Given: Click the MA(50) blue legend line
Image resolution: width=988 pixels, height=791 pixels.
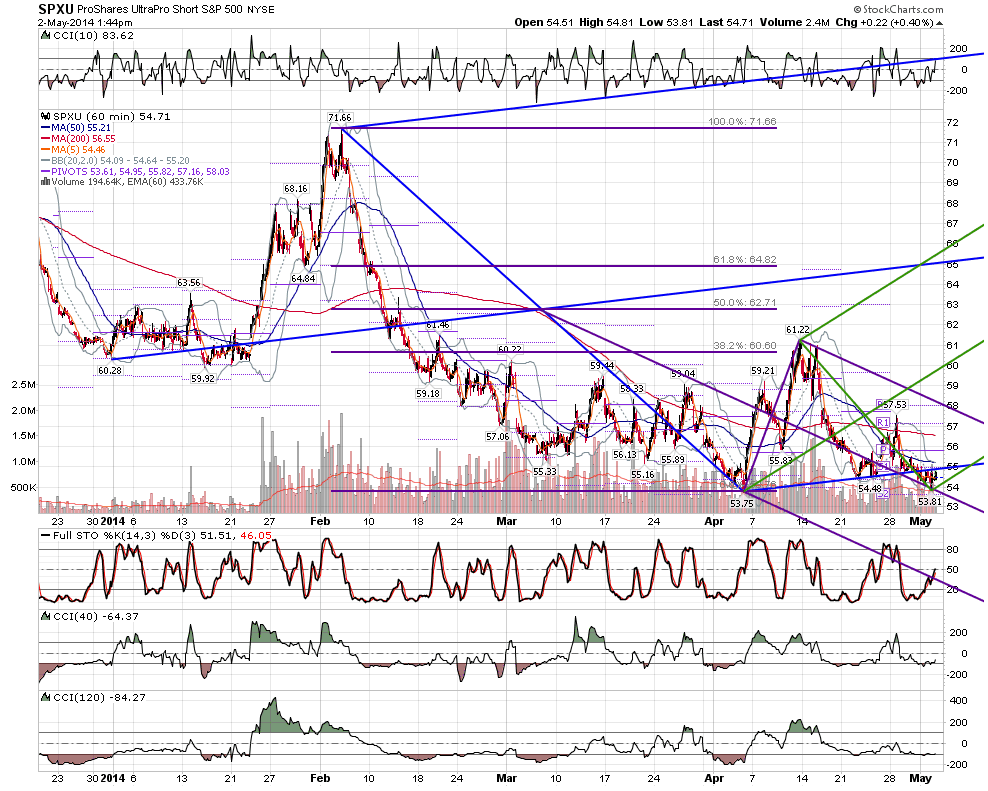Looking at the screenshot, I should pyautogui.click(x=45, y=127).
